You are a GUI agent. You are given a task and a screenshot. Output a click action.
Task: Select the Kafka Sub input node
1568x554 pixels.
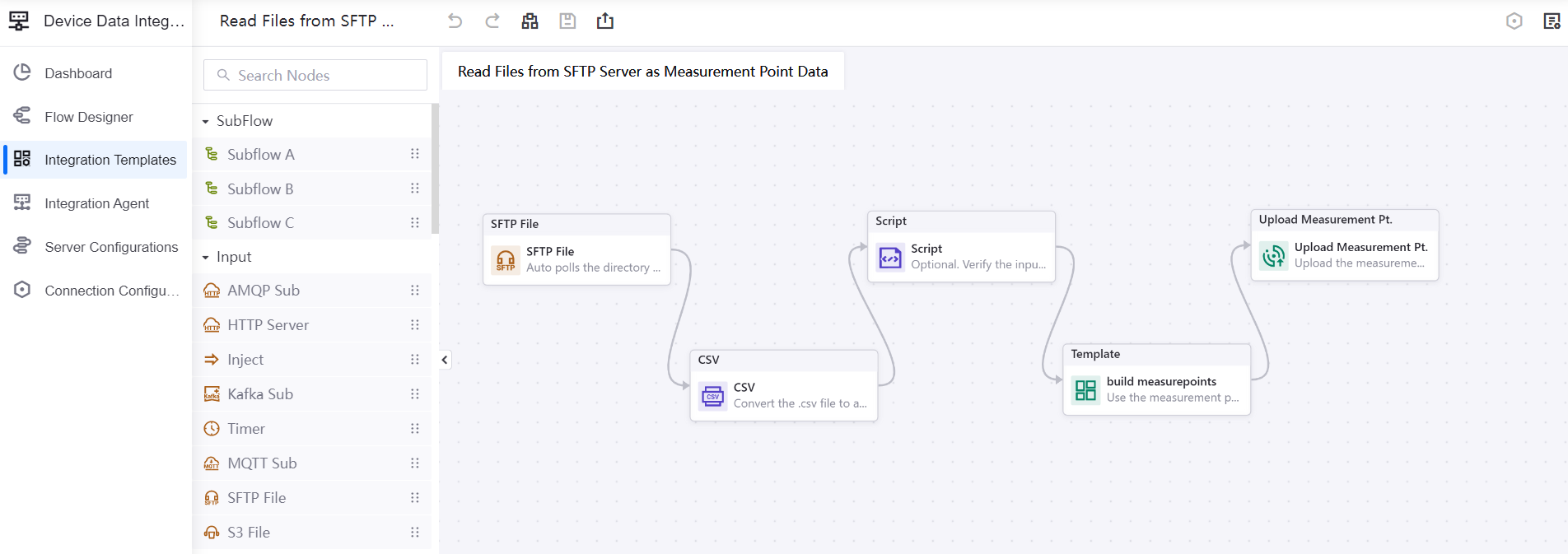(x=260, y=394)
